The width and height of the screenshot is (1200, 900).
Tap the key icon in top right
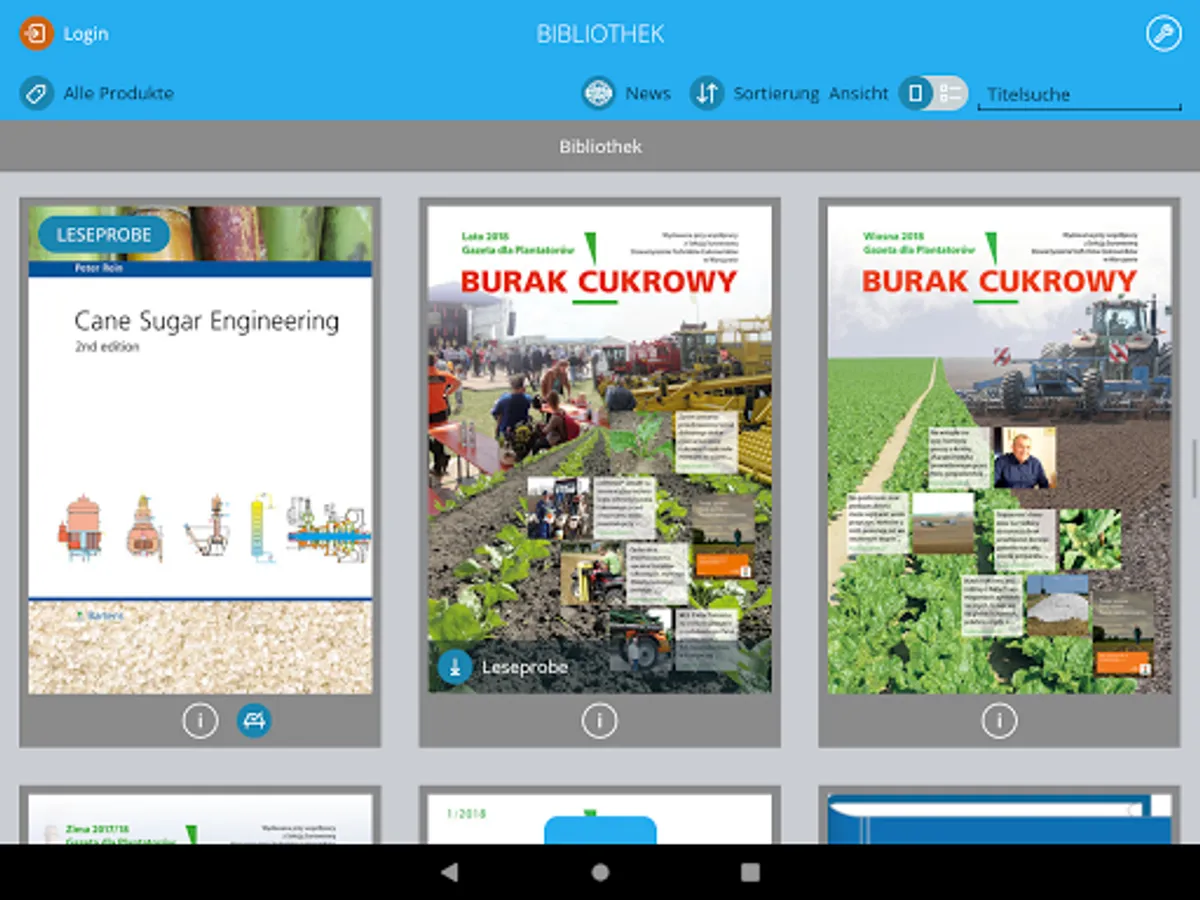click(1164, 34)
